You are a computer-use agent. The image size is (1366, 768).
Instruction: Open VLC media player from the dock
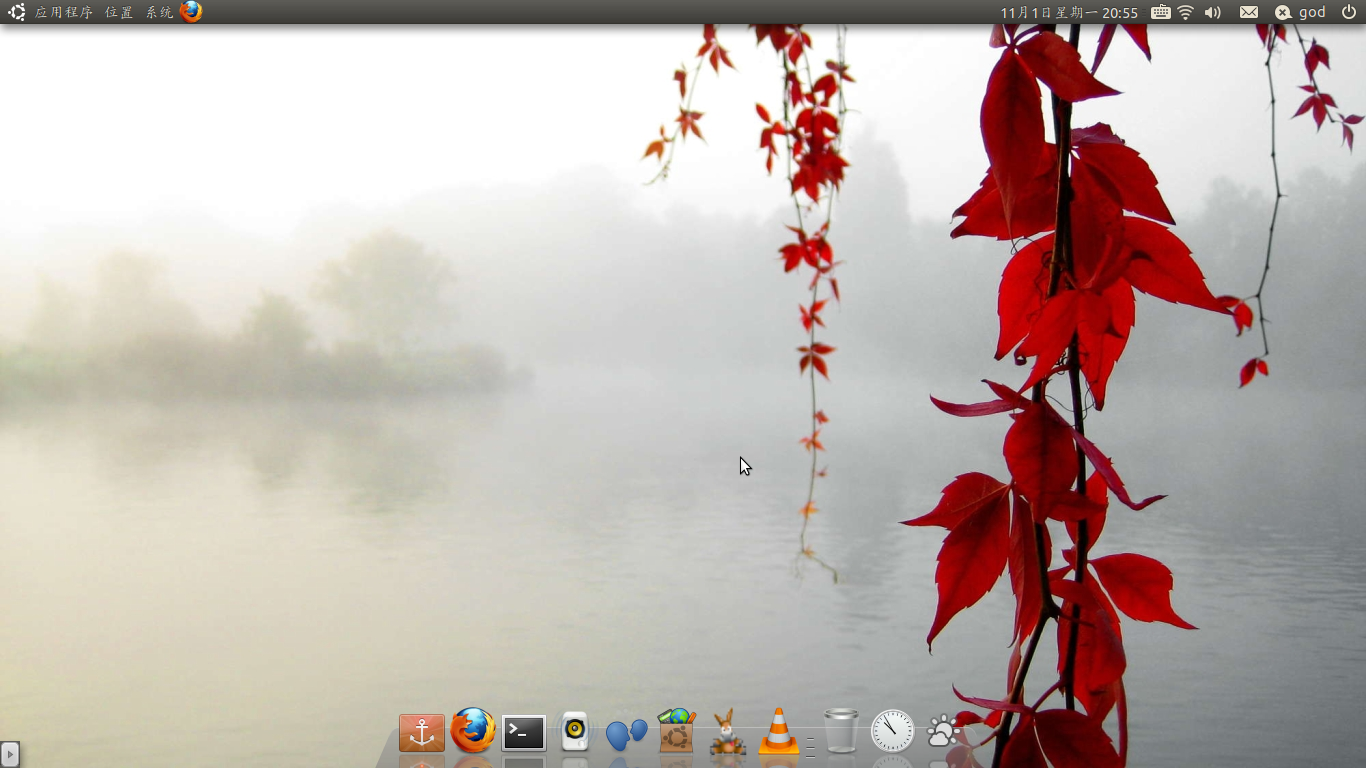(x=779, y=731)
